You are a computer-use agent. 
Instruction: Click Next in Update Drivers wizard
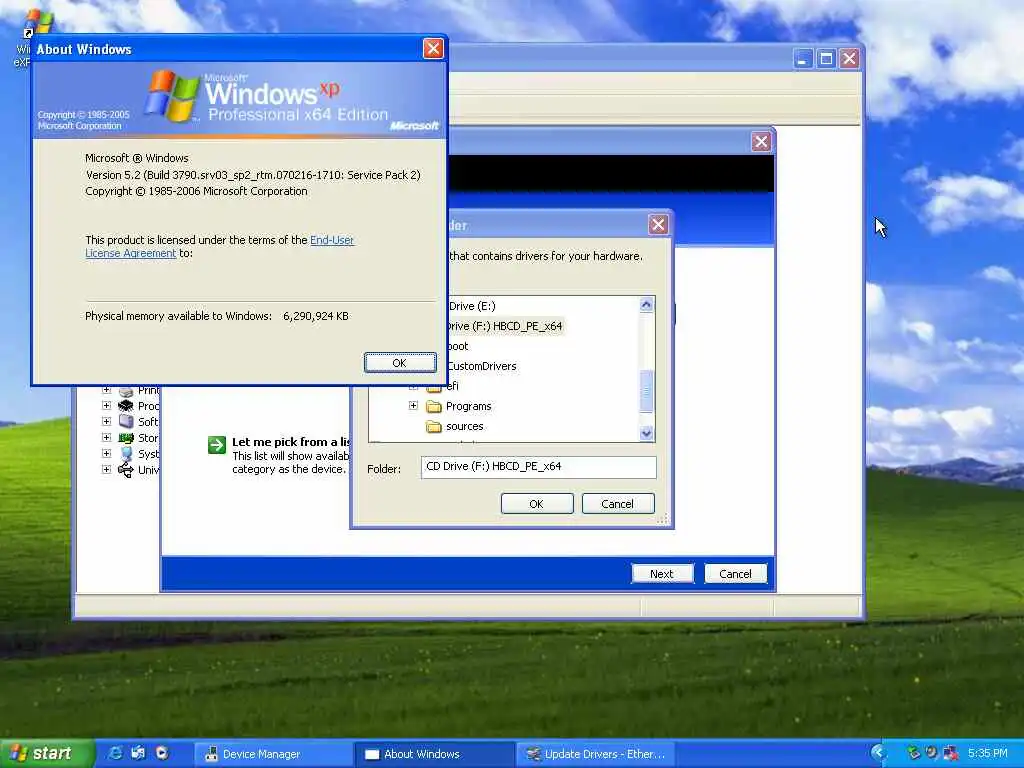(x=662, y=573)
